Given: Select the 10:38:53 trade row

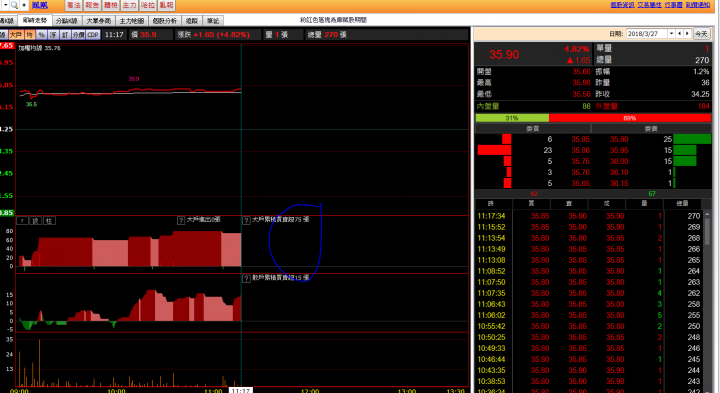Looking at the screenshot, I should (x=589, y=381).
